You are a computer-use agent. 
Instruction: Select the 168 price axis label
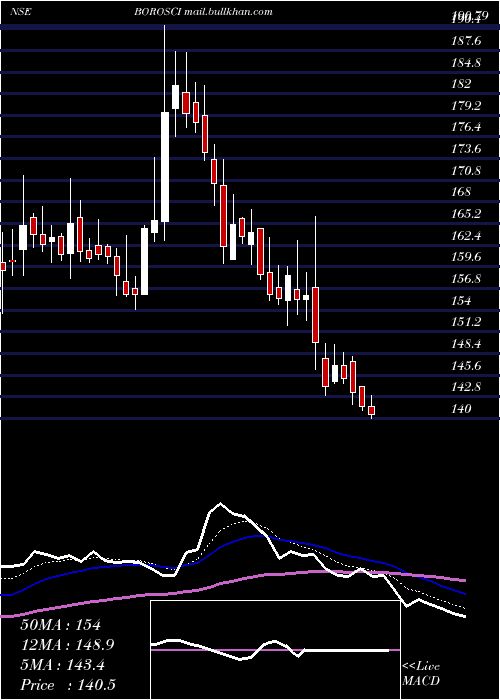(461, 192)
